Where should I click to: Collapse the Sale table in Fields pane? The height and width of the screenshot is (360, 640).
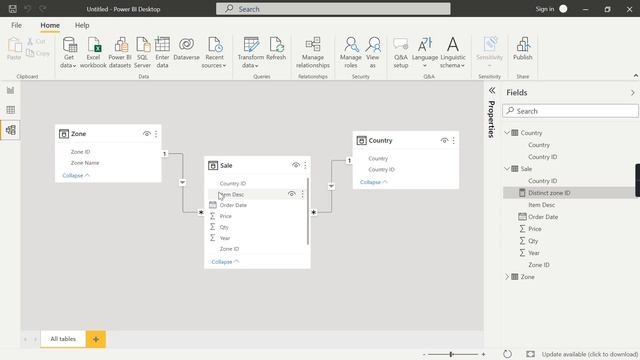point(507,169)
